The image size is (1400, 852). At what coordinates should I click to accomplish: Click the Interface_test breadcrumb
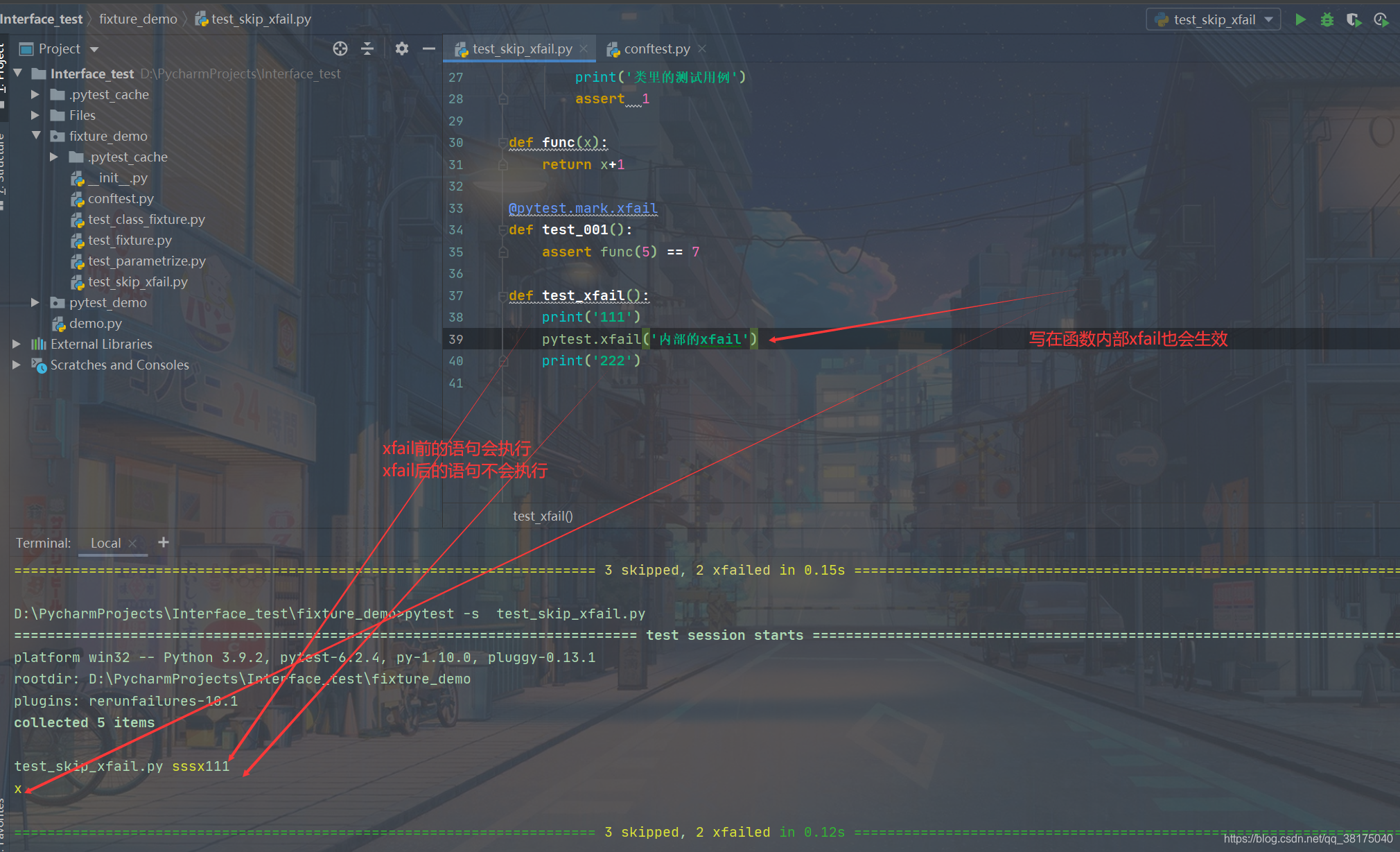click(41, 19)
